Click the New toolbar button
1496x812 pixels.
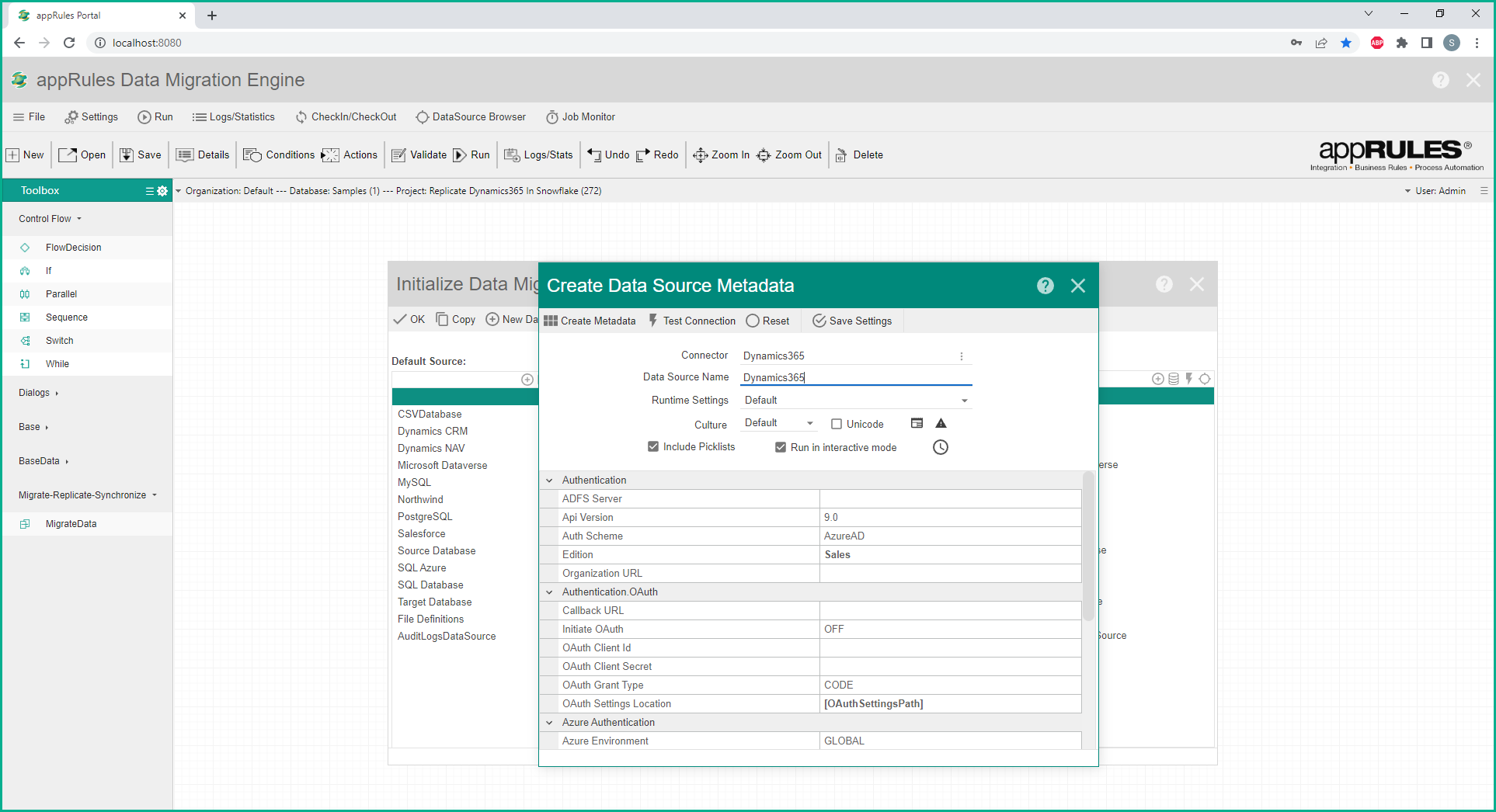[26, 154]
